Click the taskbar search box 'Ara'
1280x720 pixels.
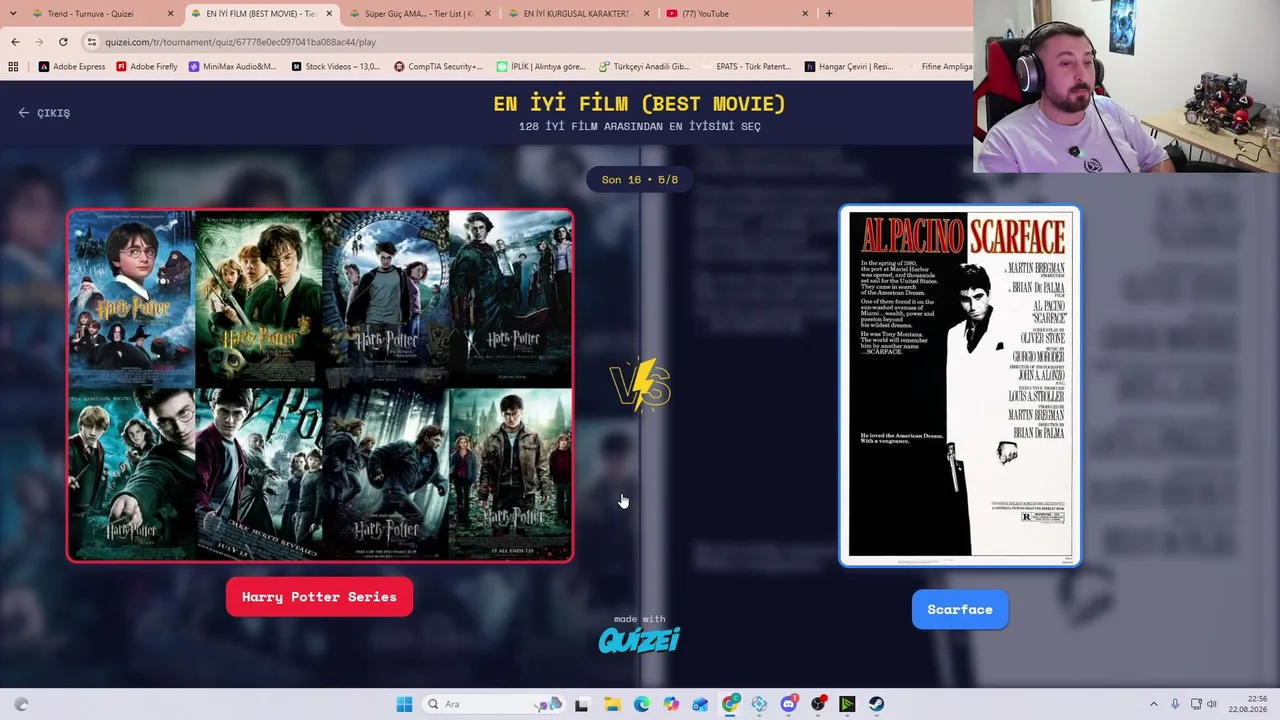coord(493,704)
